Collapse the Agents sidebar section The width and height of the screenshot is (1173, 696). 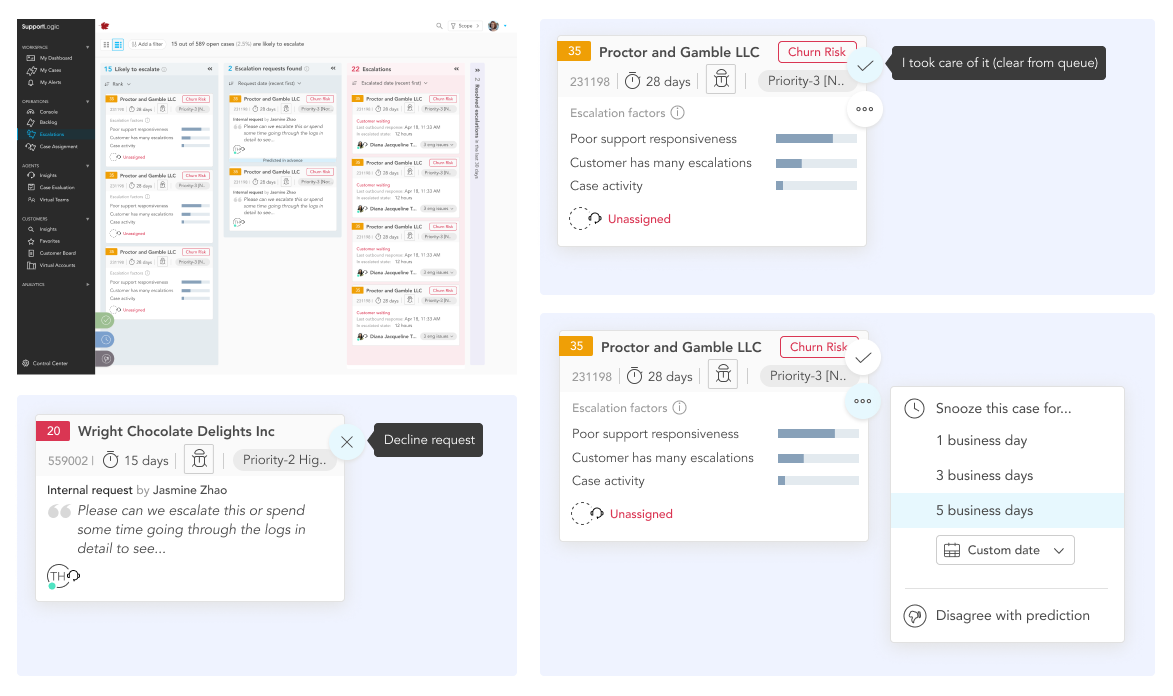(x=88, y=165)
